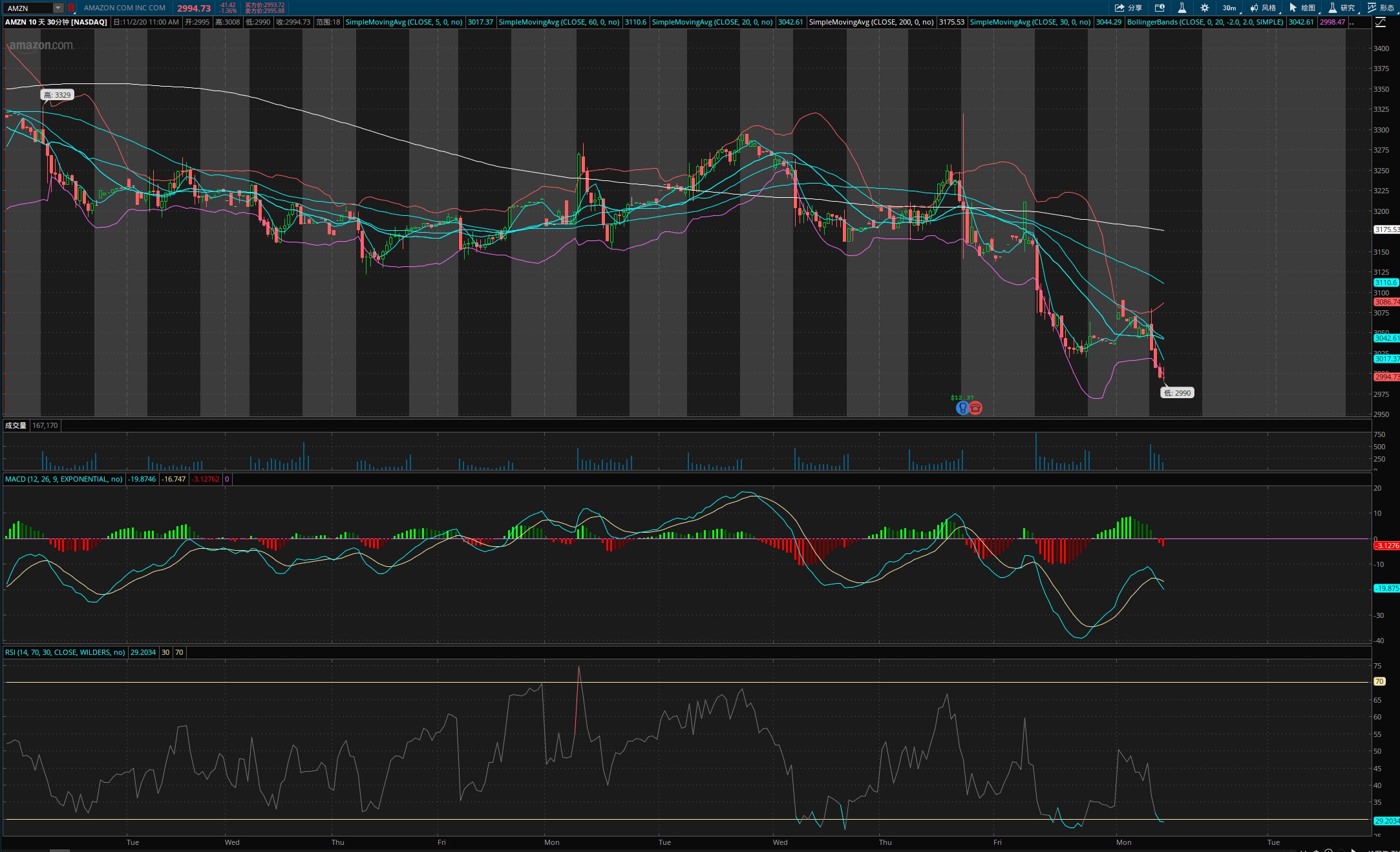Click the RSI study label

coord(65,652)
